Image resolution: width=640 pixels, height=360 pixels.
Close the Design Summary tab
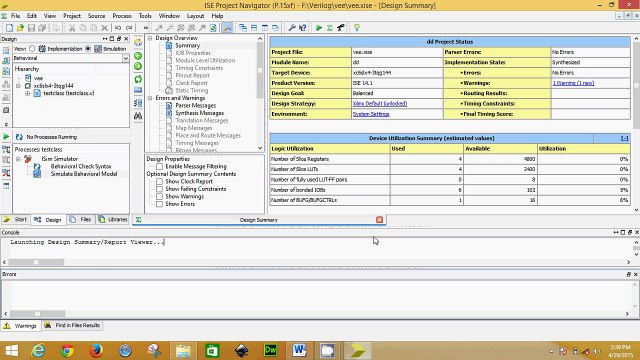(x=379, y=220)
